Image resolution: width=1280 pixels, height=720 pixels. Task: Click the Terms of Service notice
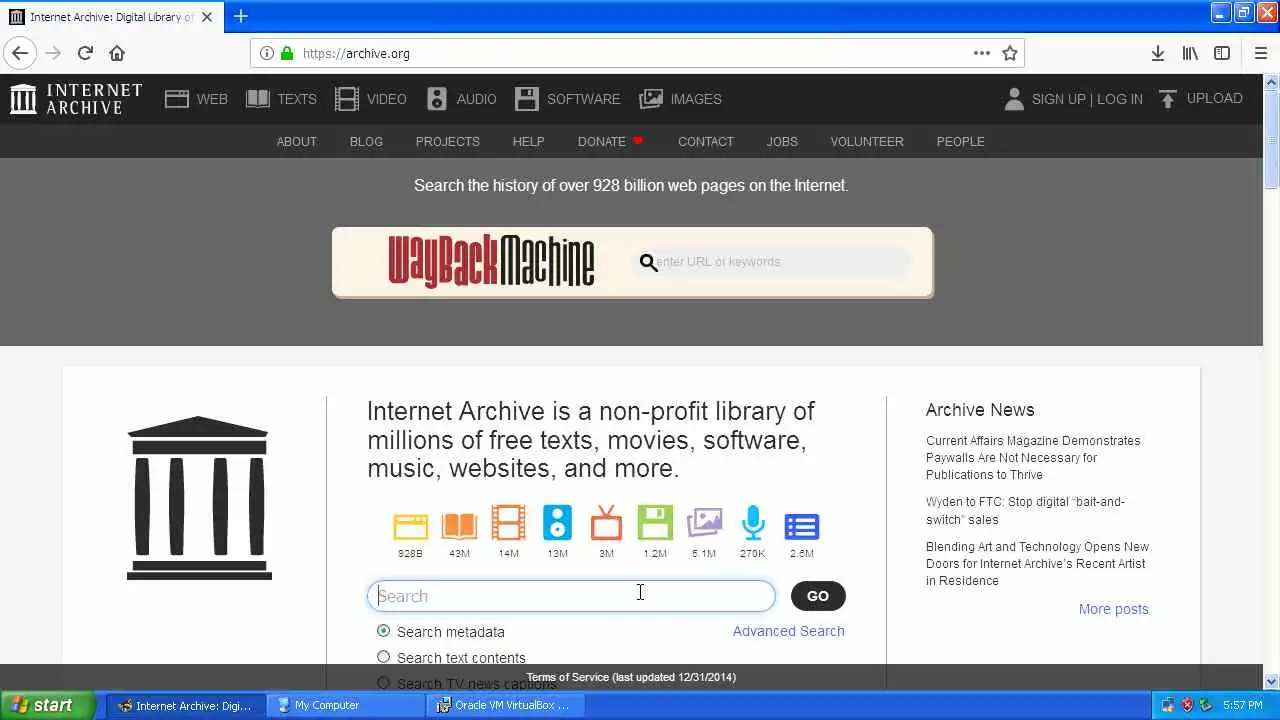[631, 677]
